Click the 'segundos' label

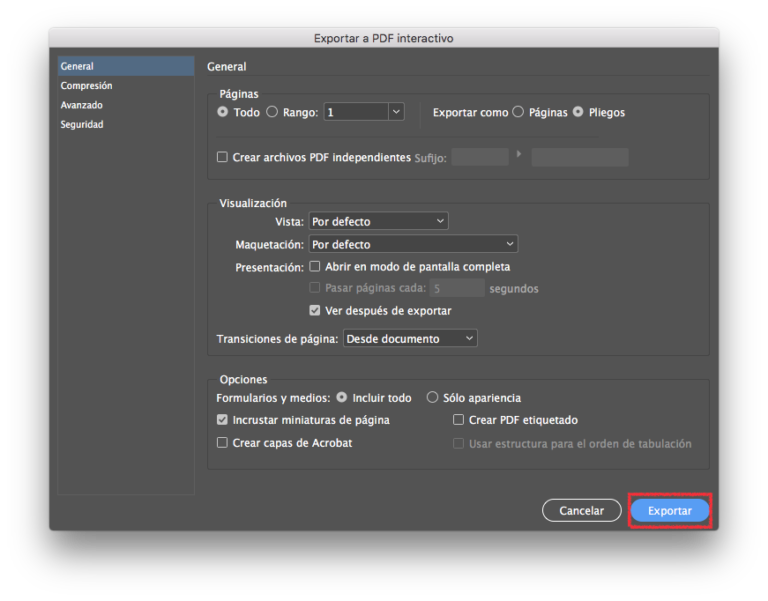[x=514, y=289]
